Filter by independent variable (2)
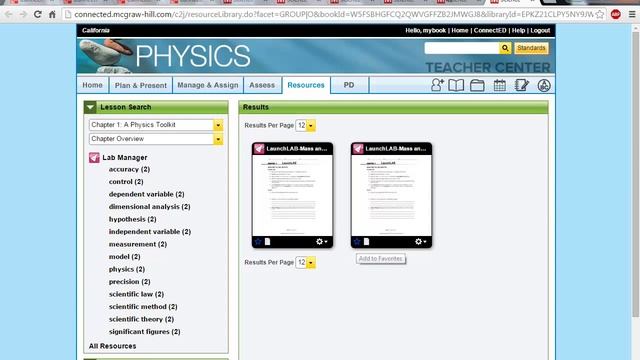 (x=150, y=232)
